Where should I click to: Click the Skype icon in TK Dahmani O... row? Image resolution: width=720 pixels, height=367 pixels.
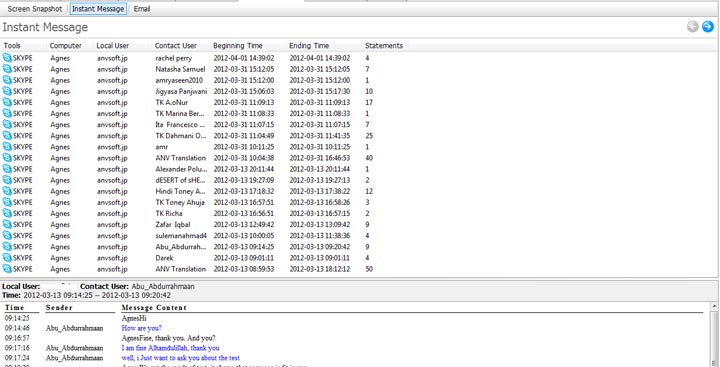click(x=7, y=136)
